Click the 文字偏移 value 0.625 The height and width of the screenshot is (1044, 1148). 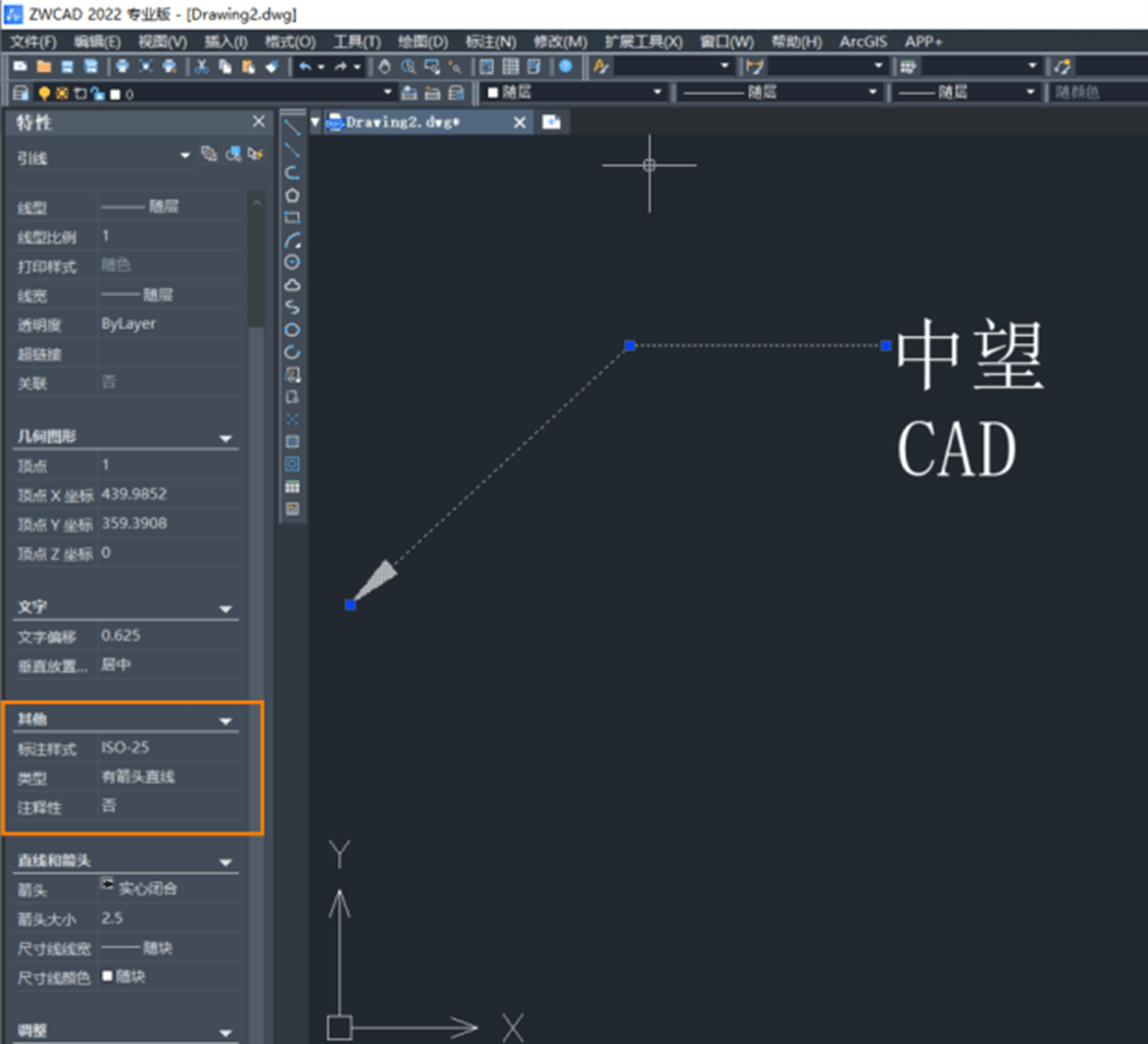point(121,635)
